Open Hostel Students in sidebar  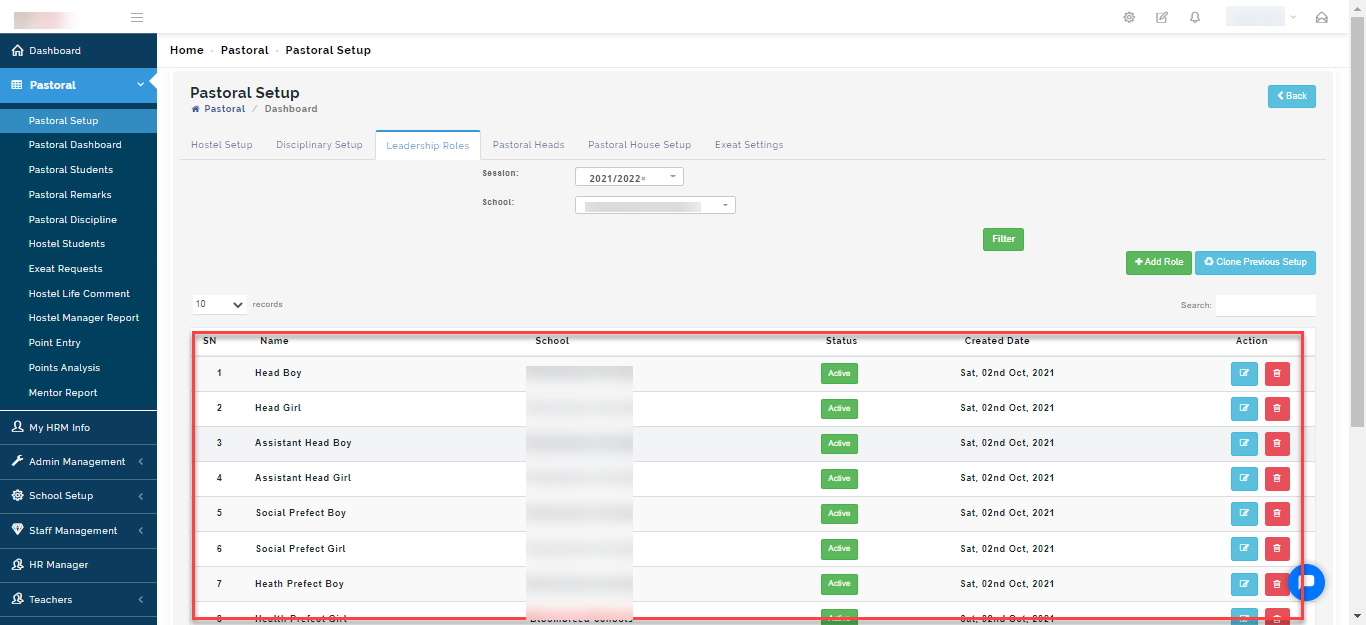tap(78, 244)
